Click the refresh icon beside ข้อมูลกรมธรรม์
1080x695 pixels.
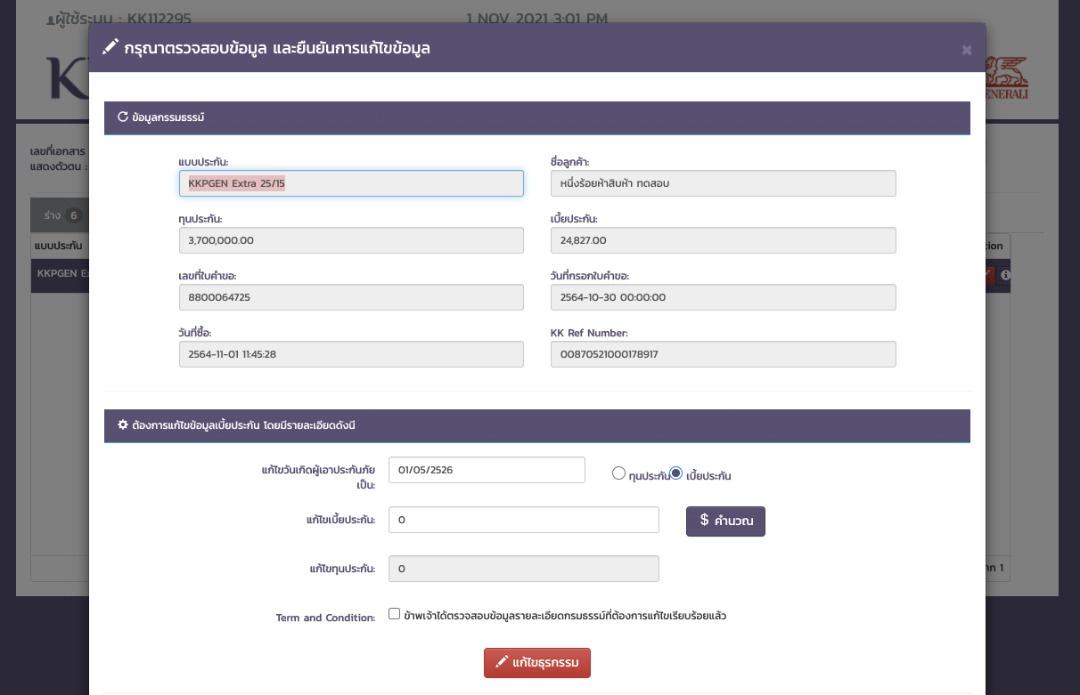[122, 119]
